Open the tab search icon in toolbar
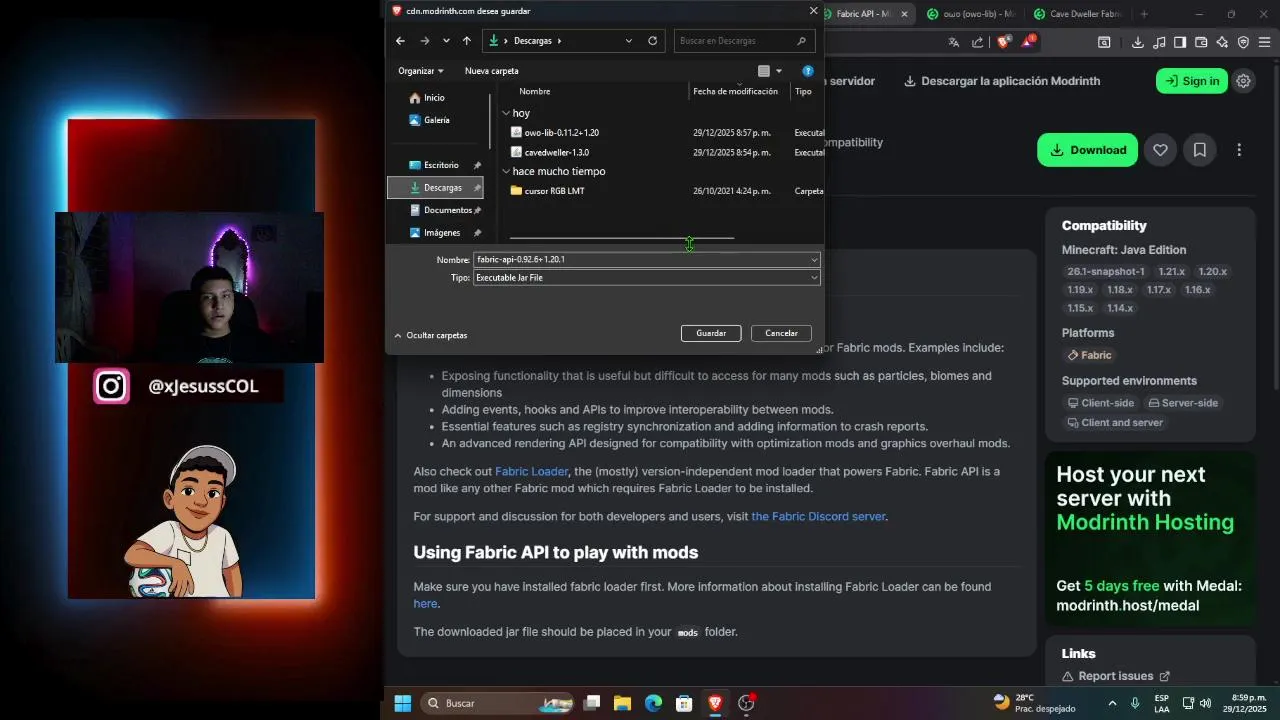The image size is (1280, 720). [1104, 42]
